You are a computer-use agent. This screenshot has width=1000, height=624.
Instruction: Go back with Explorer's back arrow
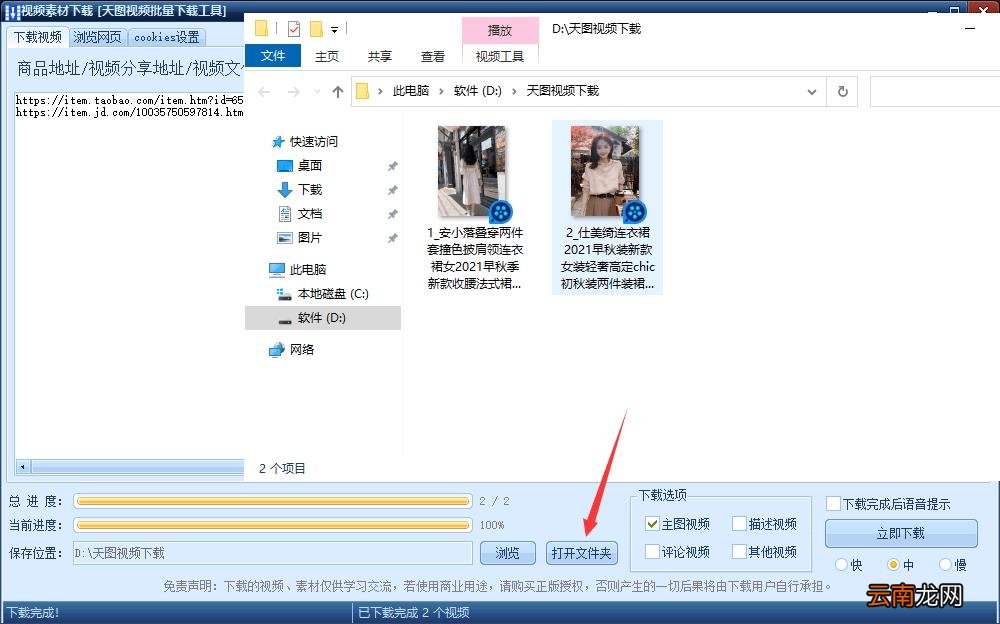click(264, 92)
